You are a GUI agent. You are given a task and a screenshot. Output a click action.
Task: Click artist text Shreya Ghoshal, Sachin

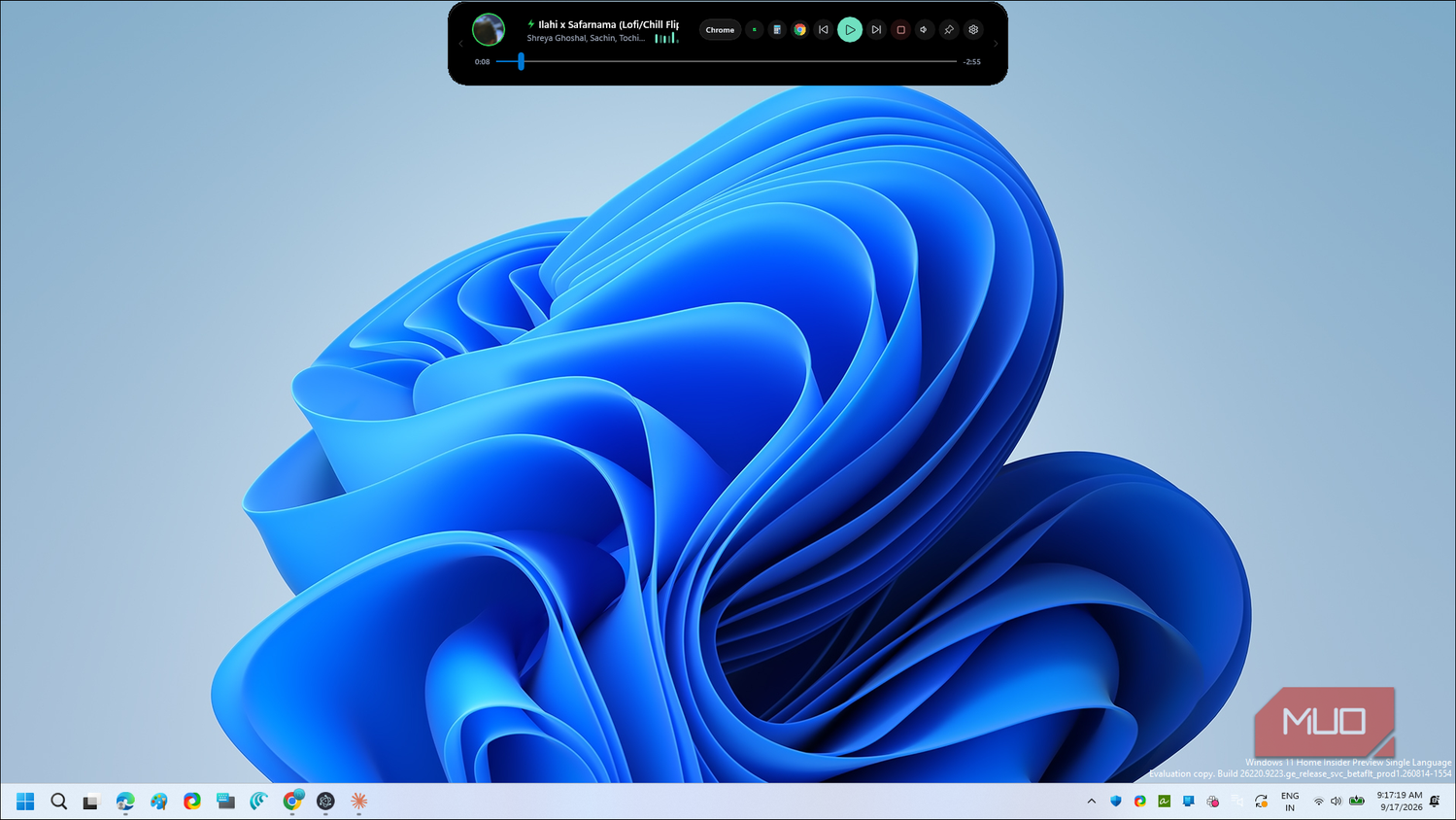[586, 38]
